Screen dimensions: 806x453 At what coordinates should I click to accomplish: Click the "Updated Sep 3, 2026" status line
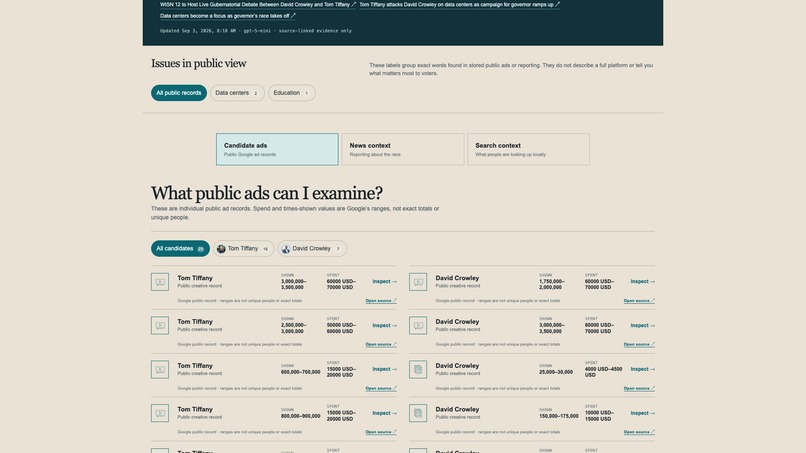(x=256, y=31)
